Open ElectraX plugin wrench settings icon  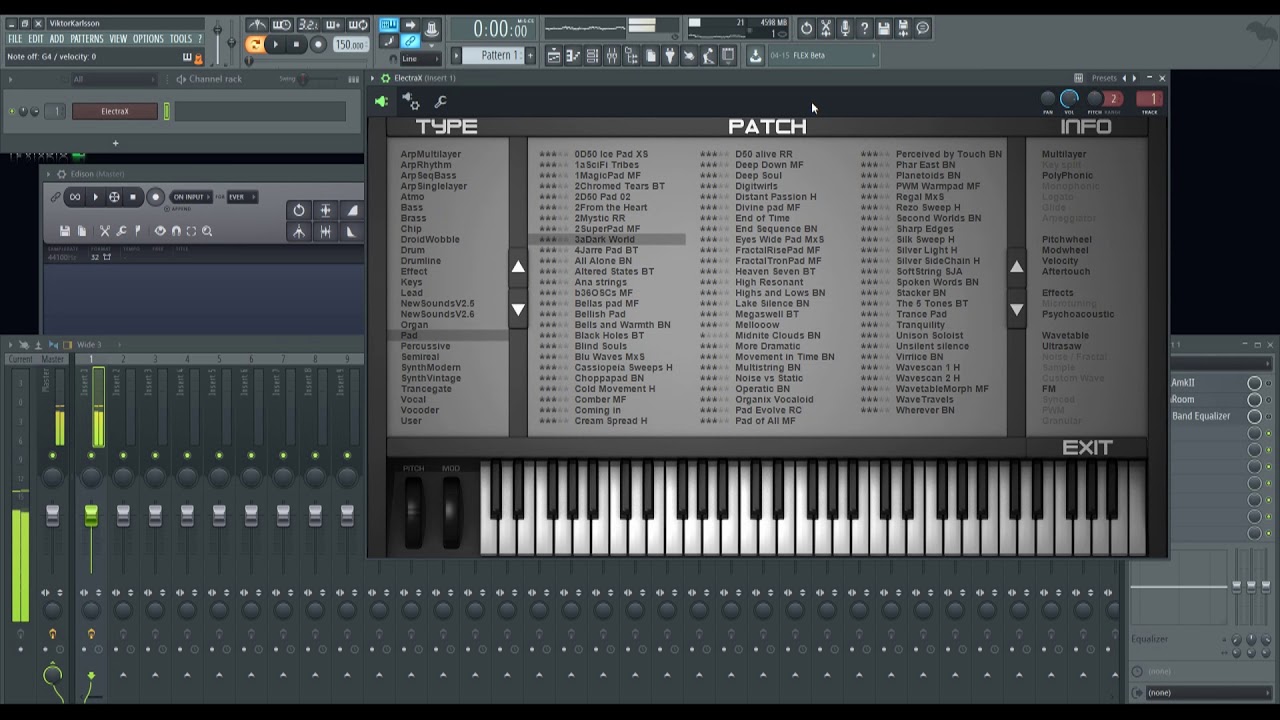coord(441,101)
